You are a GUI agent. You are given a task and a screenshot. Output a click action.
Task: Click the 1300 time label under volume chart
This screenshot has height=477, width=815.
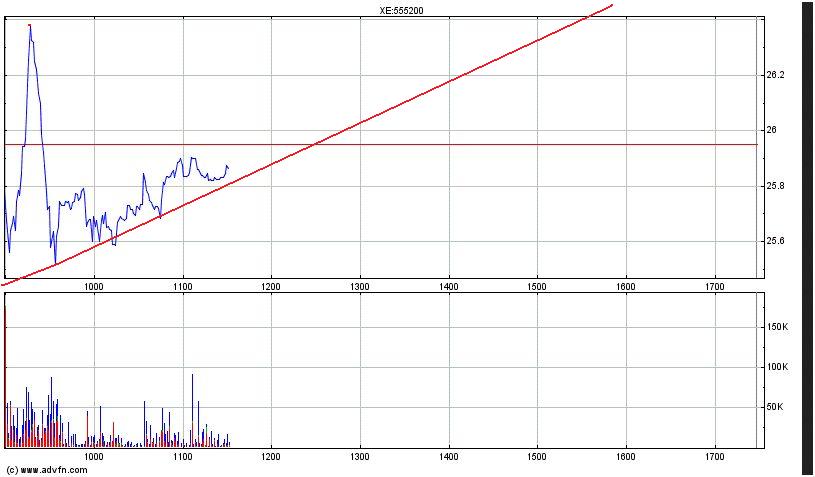[x=360, y=456]
